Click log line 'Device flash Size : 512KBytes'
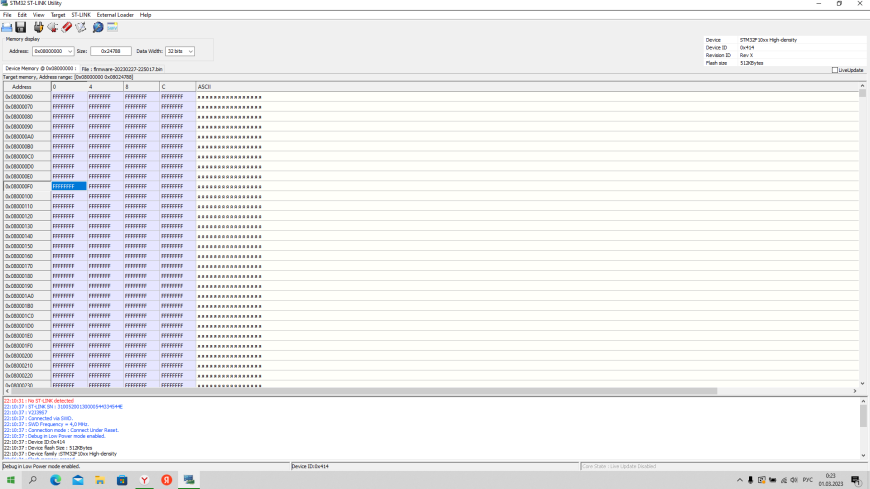Screen dimensions: 870x489 (x=48, y=448)
